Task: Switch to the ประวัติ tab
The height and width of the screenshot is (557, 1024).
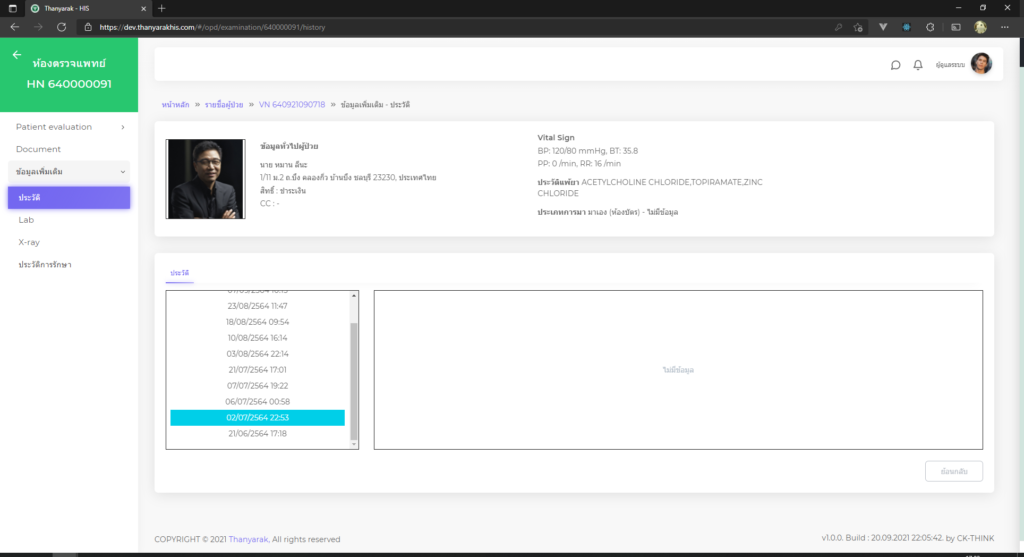Action: 180,273
